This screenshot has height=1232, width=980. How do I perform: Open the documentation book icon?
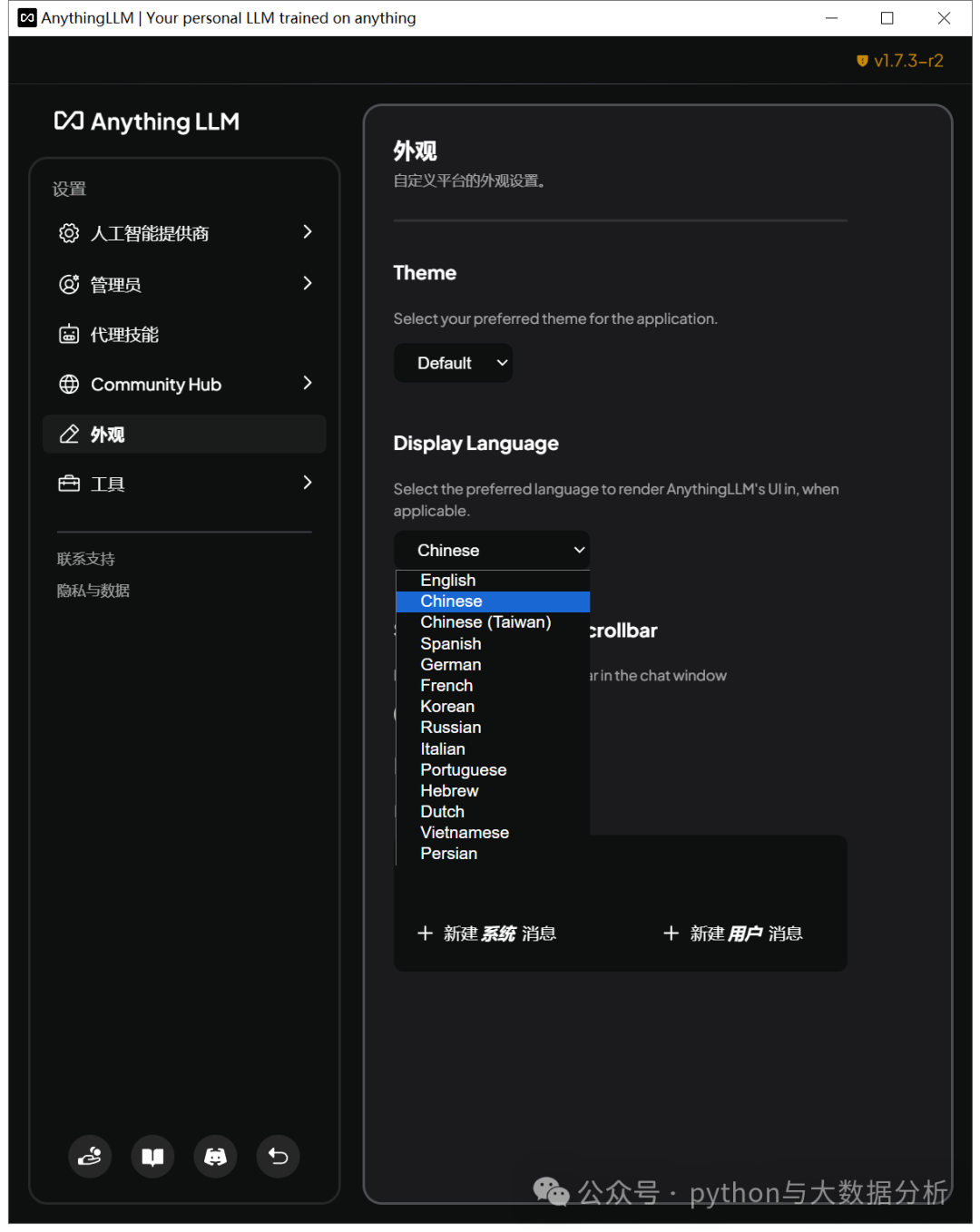pos(152,1157)
